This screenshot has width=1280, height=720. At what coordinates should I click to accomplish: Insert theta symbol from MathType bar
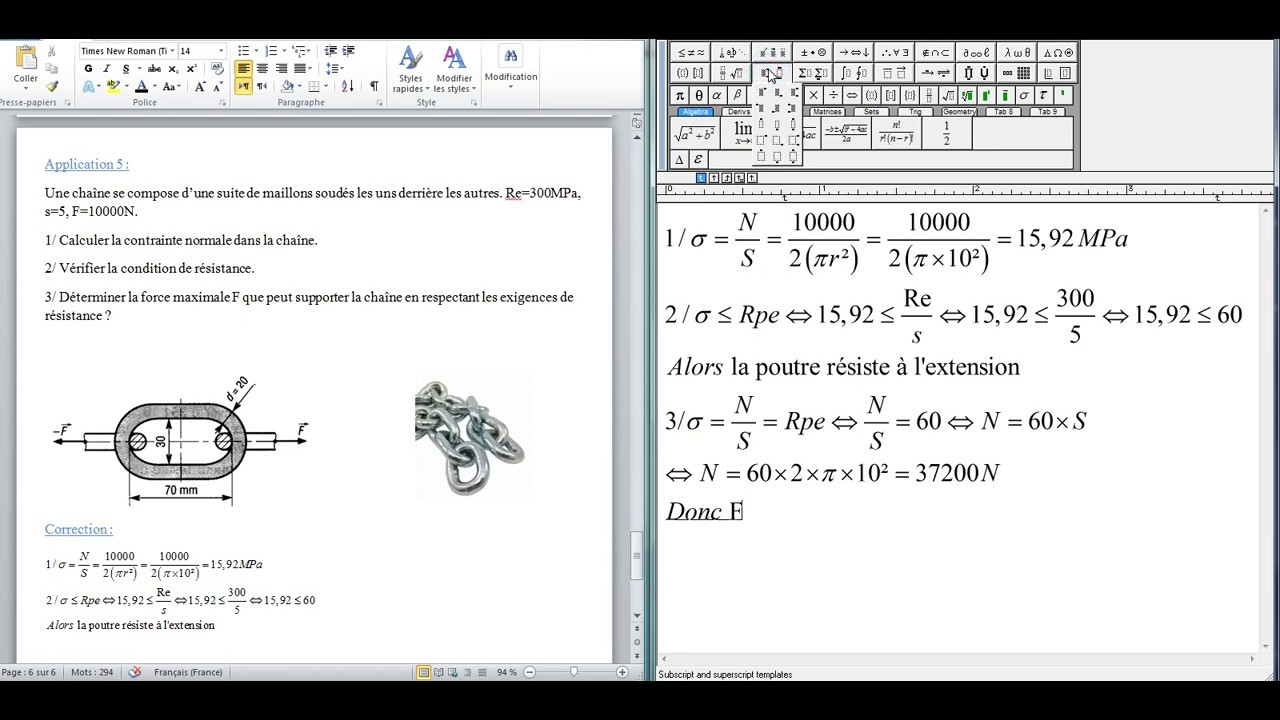click(699, 96)
